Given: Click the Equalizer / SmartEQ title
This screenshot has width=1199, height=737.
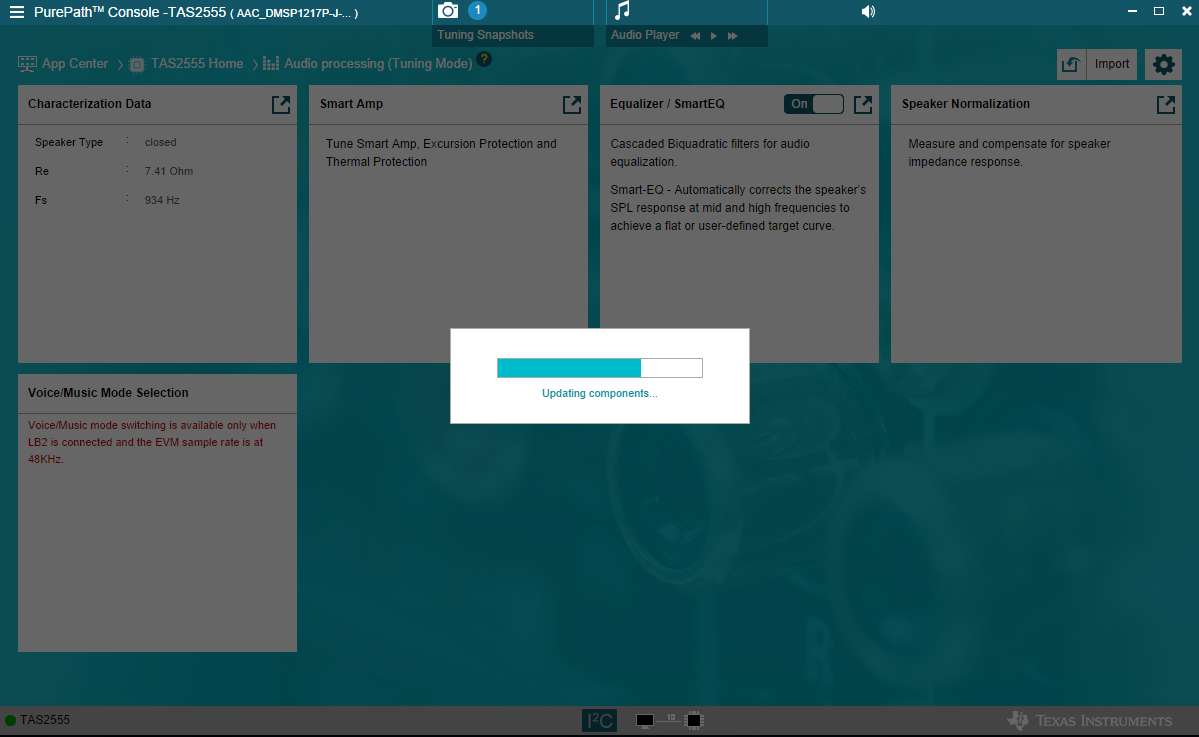Looking at the screenshot, I should (x=667, y=104).
